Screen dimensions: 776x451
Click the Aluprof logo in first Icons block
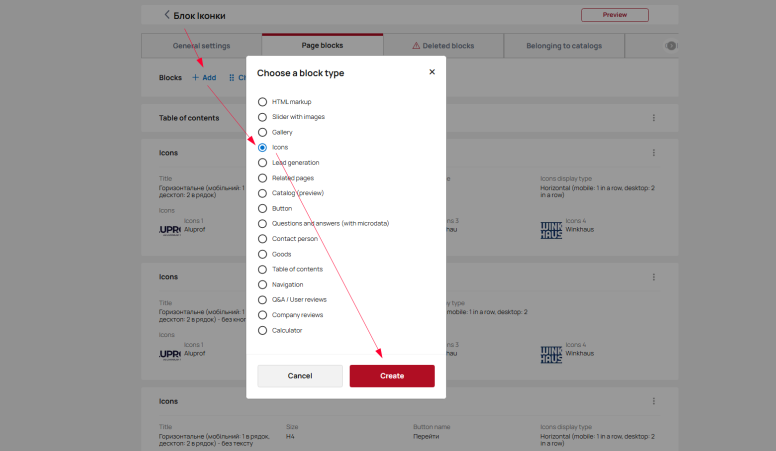pos(170,230)
